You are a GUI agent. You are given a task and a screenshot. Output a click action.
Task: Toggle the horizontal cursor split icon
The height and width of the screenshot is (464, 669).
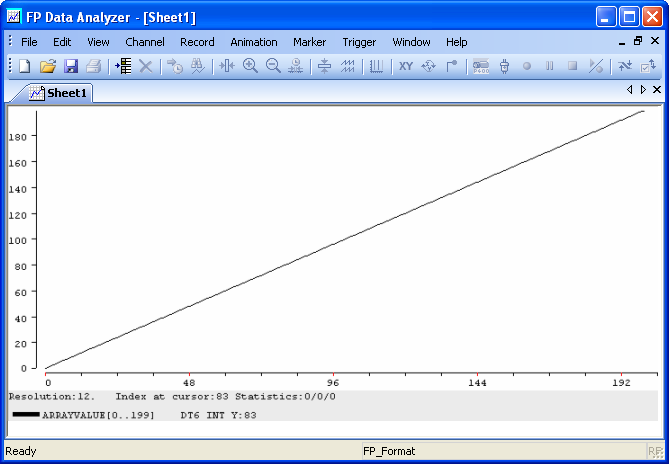[x=324, y=66]
